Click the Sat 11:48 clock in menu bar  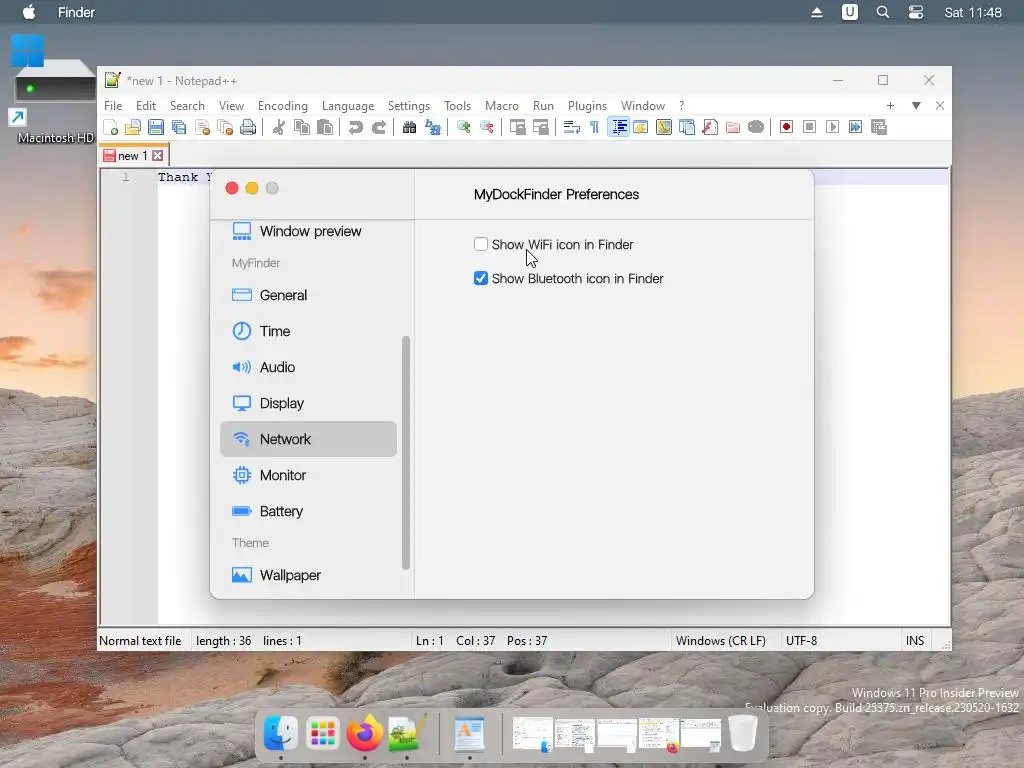pos(972,12)
